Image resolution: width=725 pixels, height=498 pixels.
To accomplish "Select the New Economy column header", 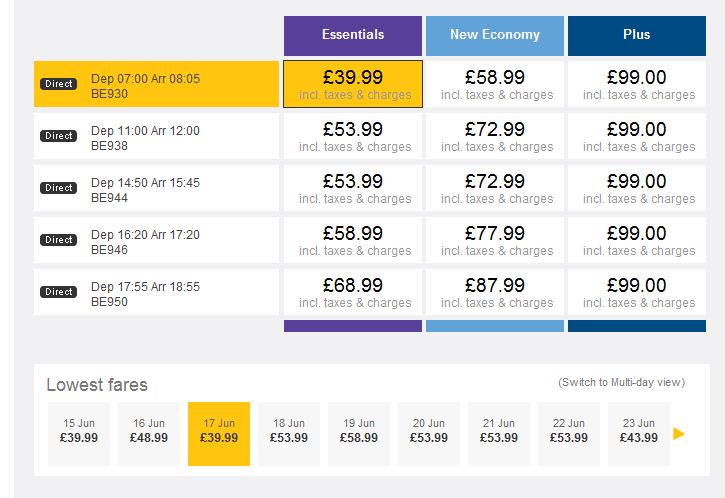I will [495, 36].
